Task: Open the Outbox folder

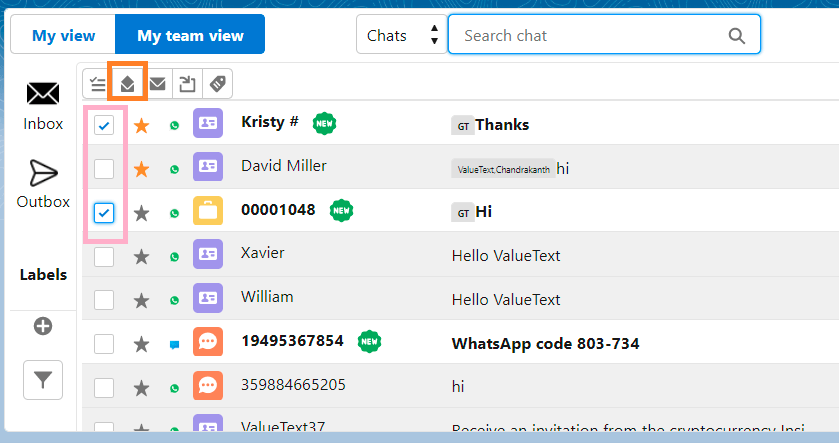Action: tap(43, 184)
